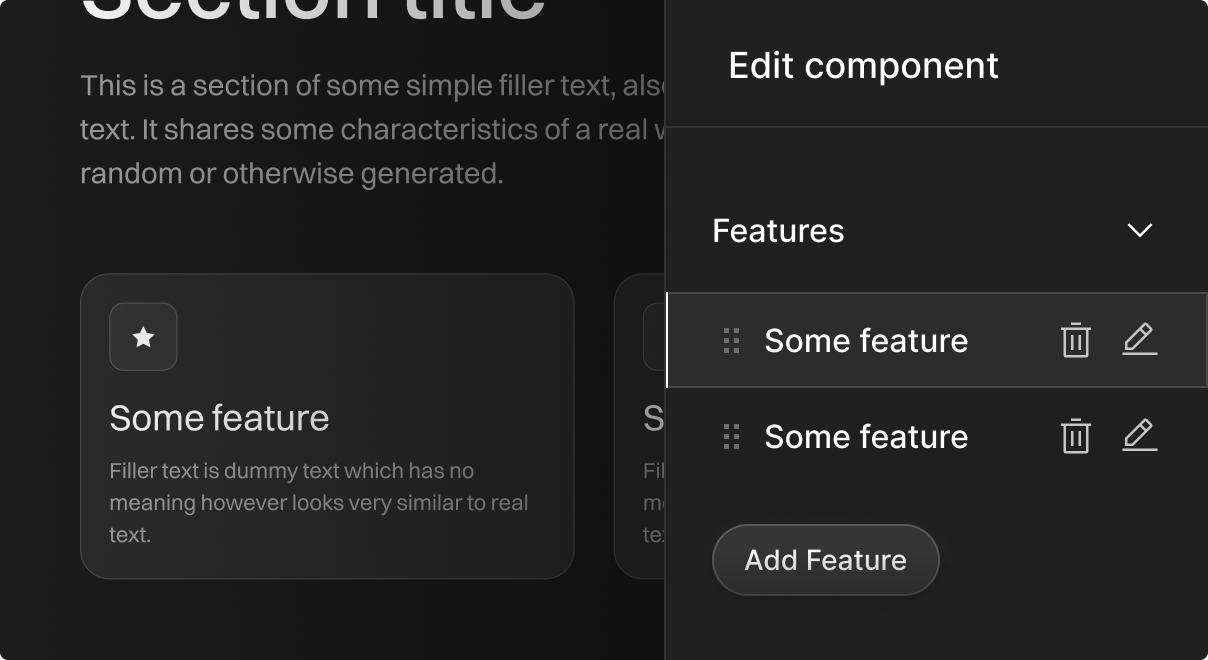Click the Edit component panel heading
Viewport: 1208px width, 660px height.
pyautogui.click(x=863, y=66)
